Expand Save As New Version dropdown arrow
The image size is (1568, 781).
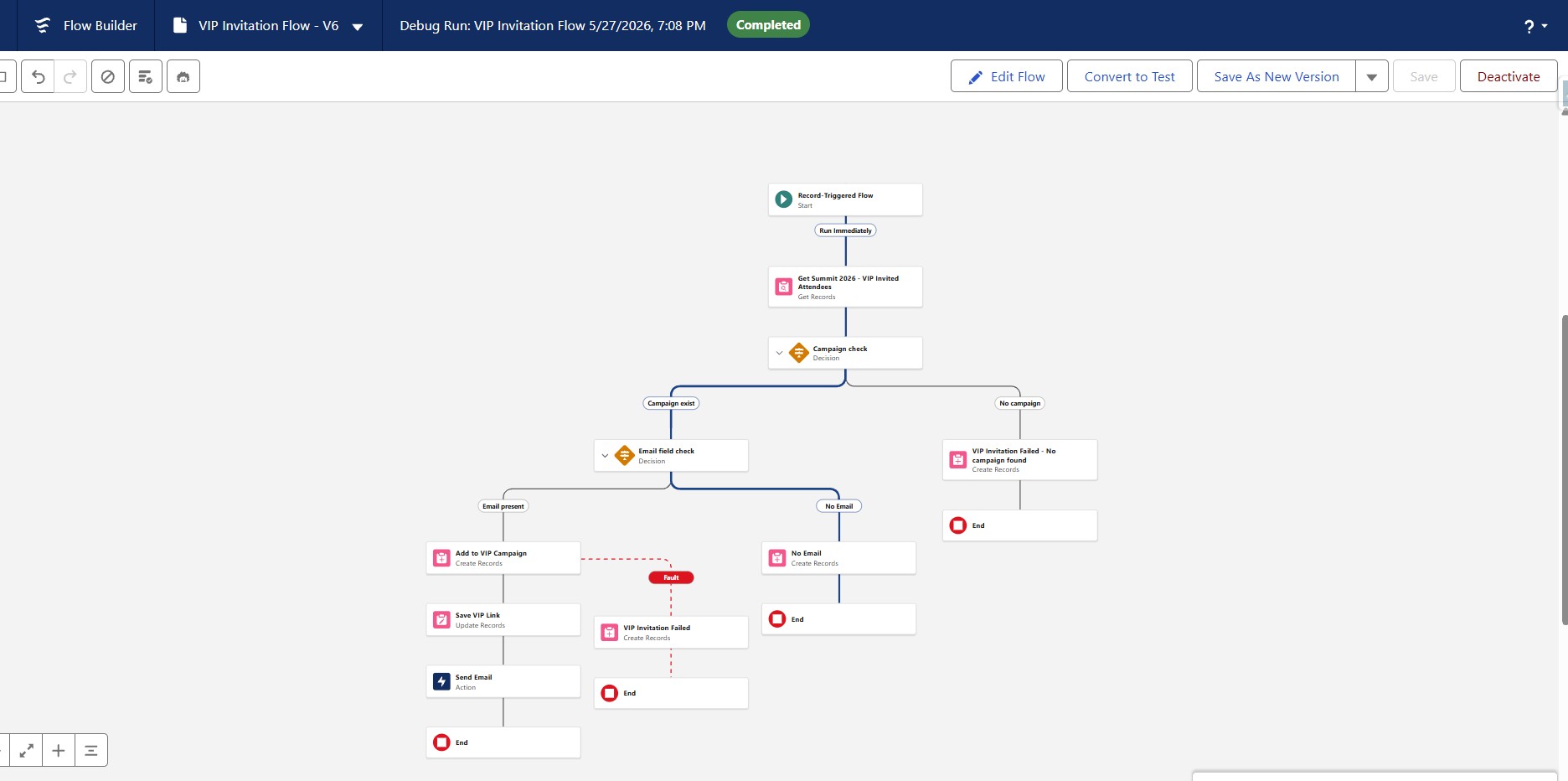pos(1372,76)
